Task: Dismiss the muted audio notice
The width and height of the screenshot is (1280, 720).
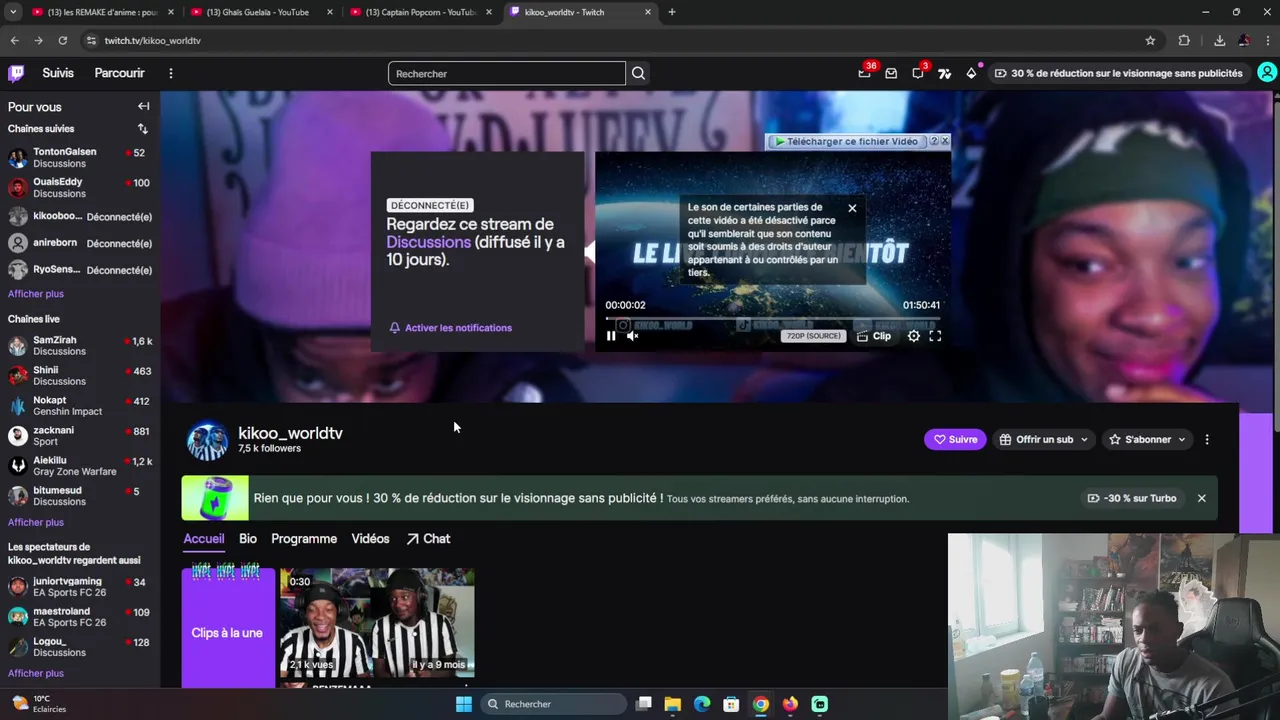Action: click(852, 208)
